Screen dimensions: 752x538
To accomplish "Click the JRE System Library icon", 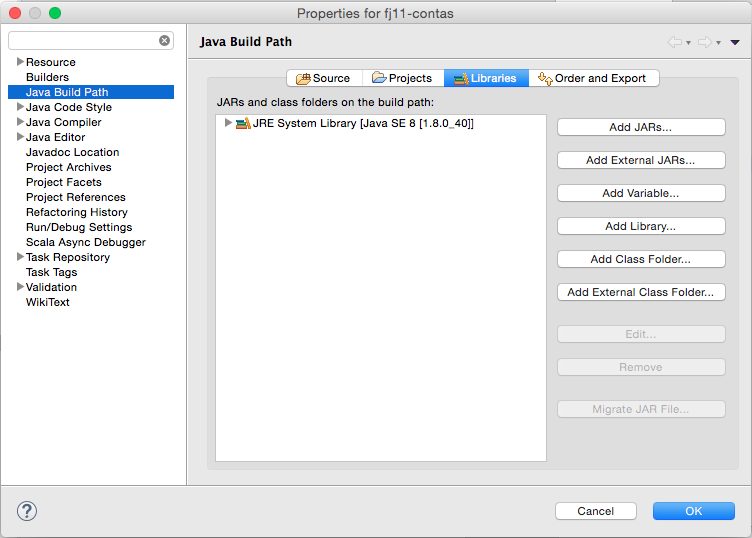I will (243, 123).
